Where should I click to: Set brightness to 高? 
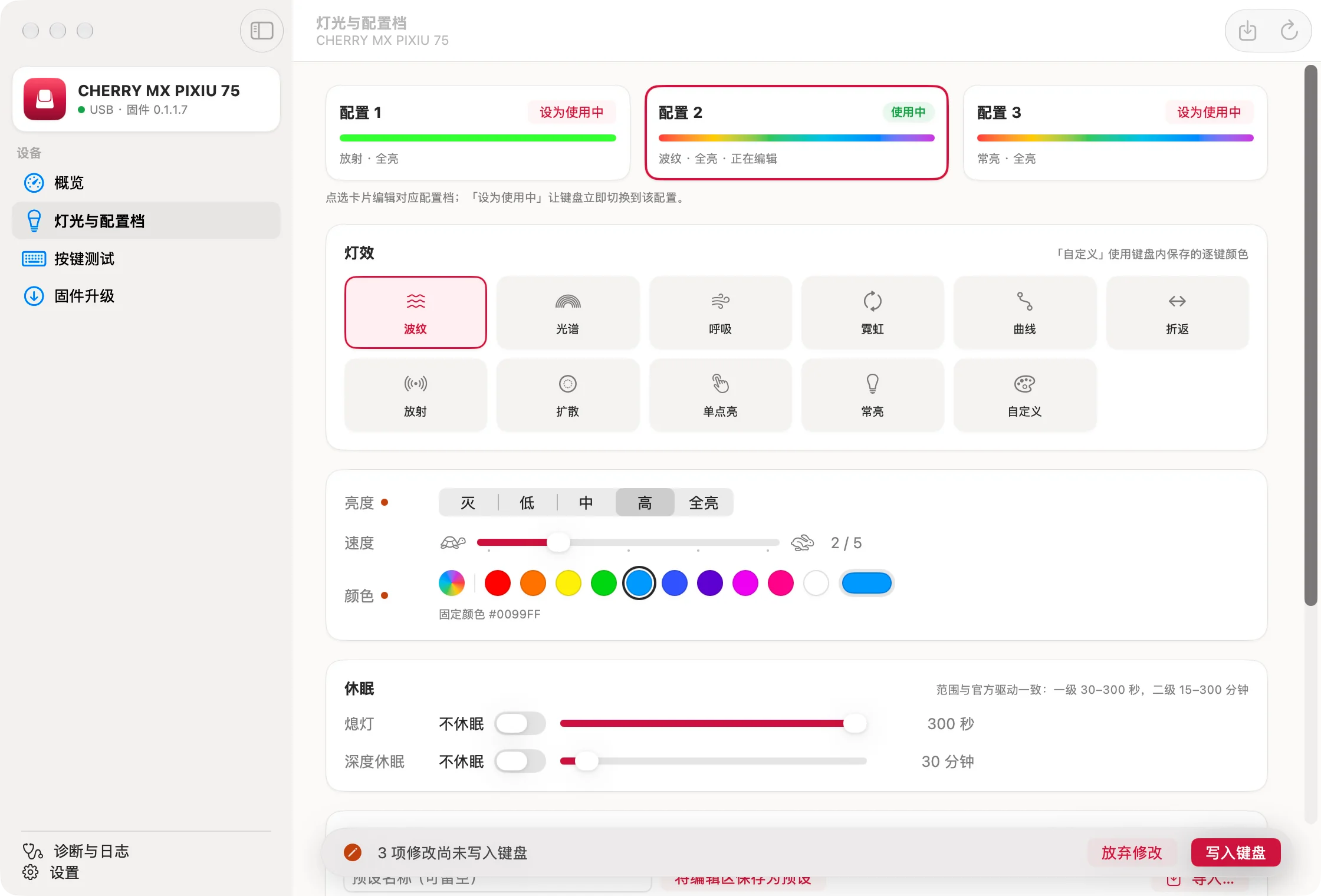tap(645, 502)
